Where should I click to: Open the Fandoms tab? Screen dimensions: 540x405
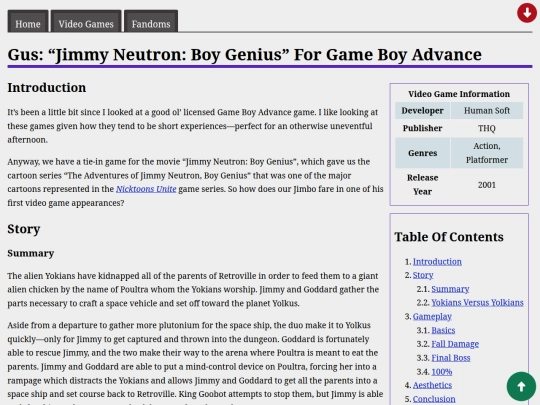tap(151, 21)
